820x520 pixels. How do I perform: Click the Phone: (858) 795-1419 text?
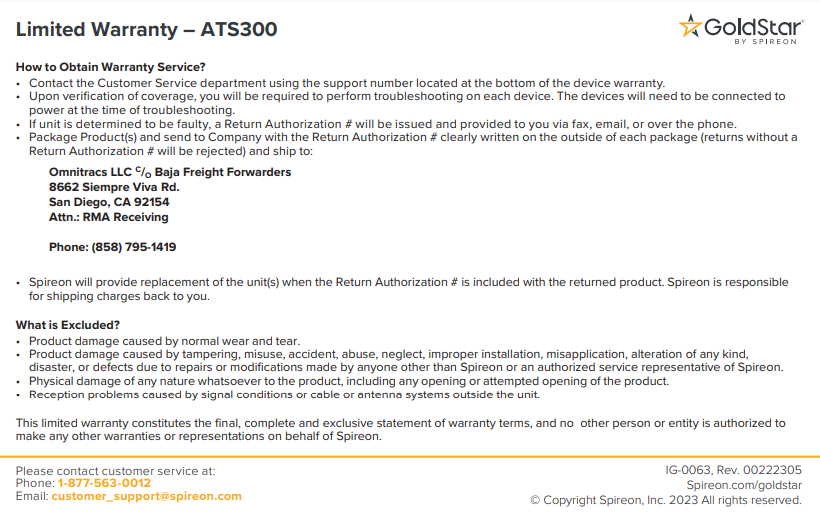pyautogui.click(x=112, y=247)
